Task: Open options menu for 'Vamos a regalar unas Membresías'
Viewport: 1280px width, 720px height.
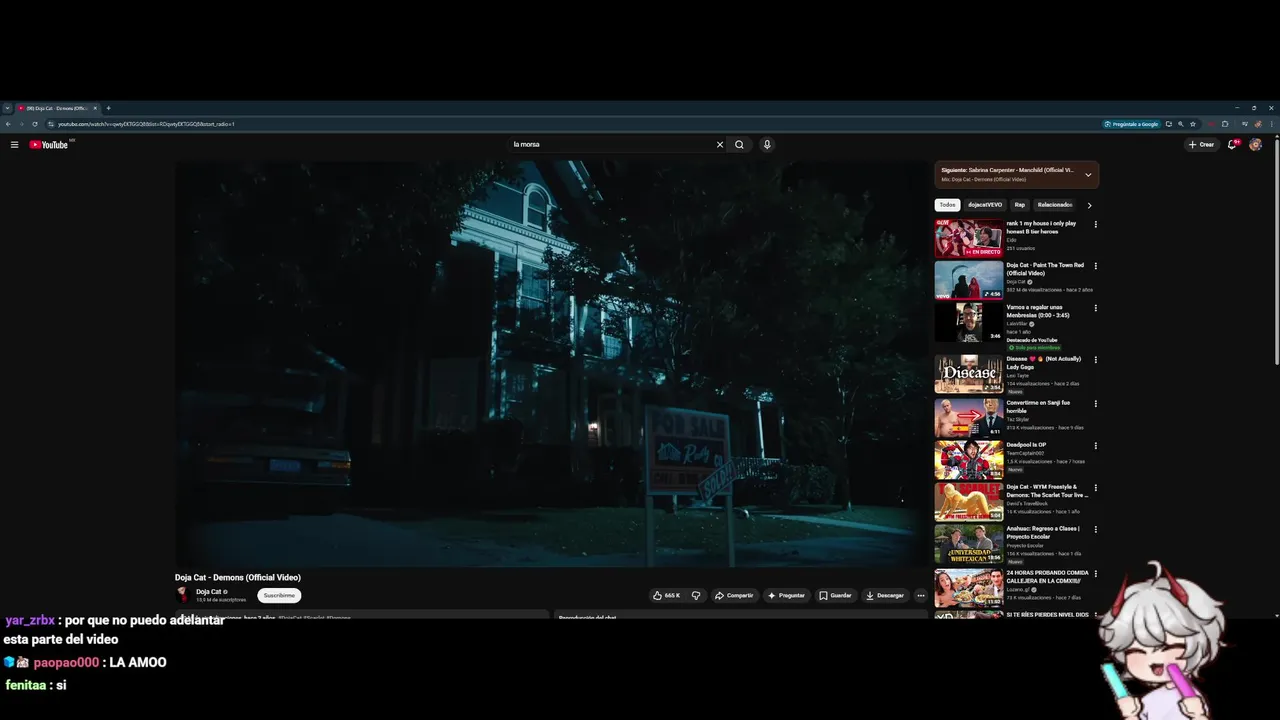Action: (x=1095, y=308)
